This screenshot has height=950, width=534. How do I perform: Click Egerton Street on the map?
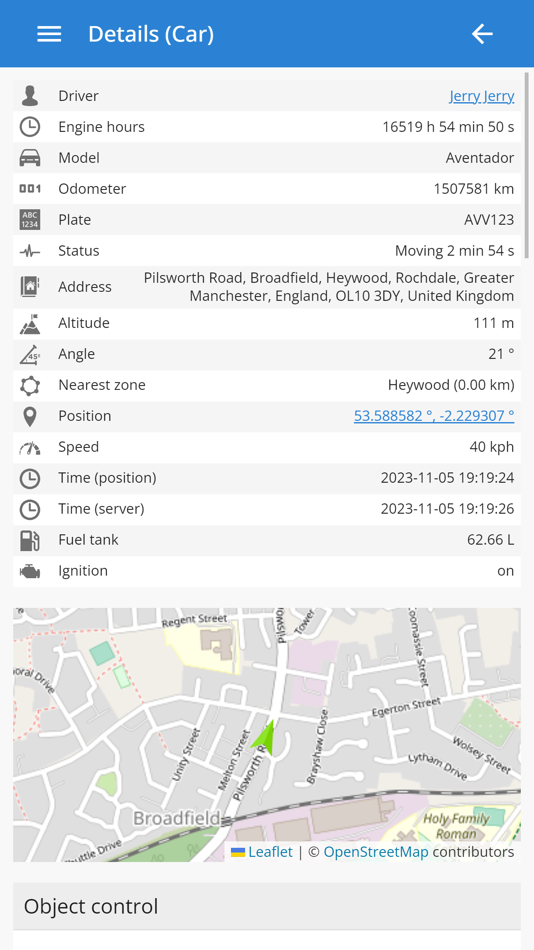coord(406,707)
